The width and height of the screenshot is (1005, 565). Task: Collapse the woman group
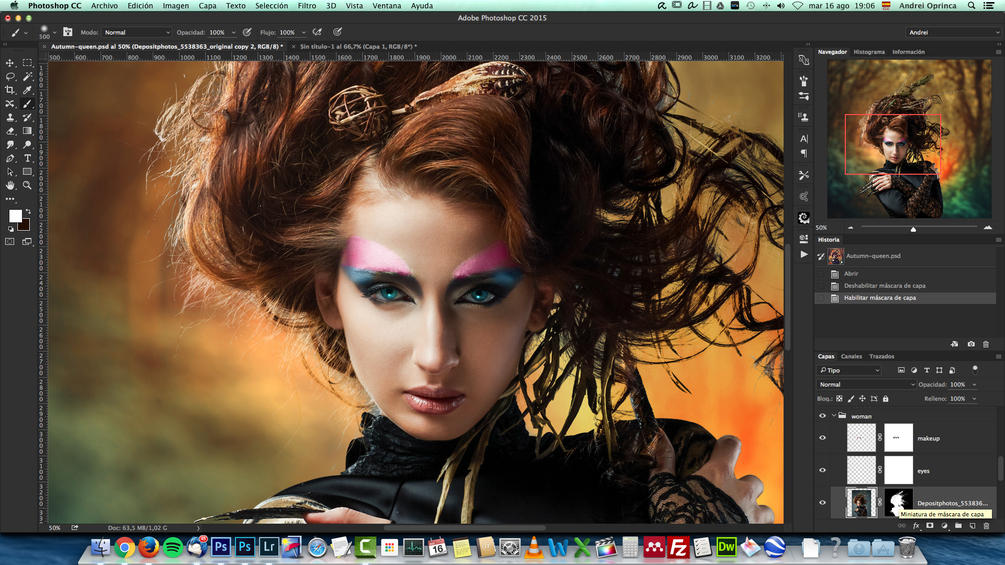(833, 416)
